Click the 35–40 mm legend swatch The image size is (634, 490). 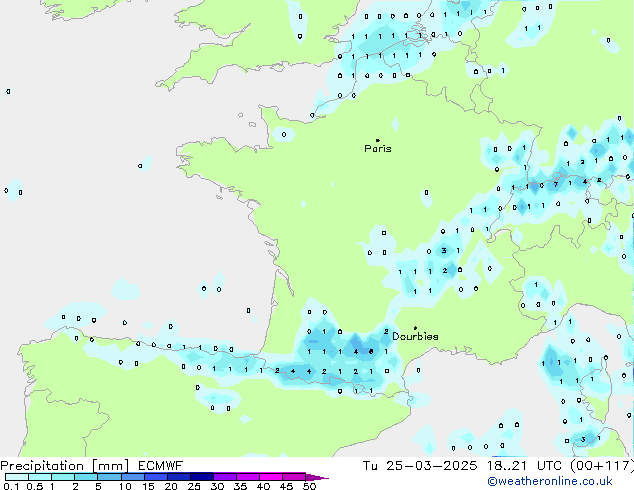tap(248, 477)
